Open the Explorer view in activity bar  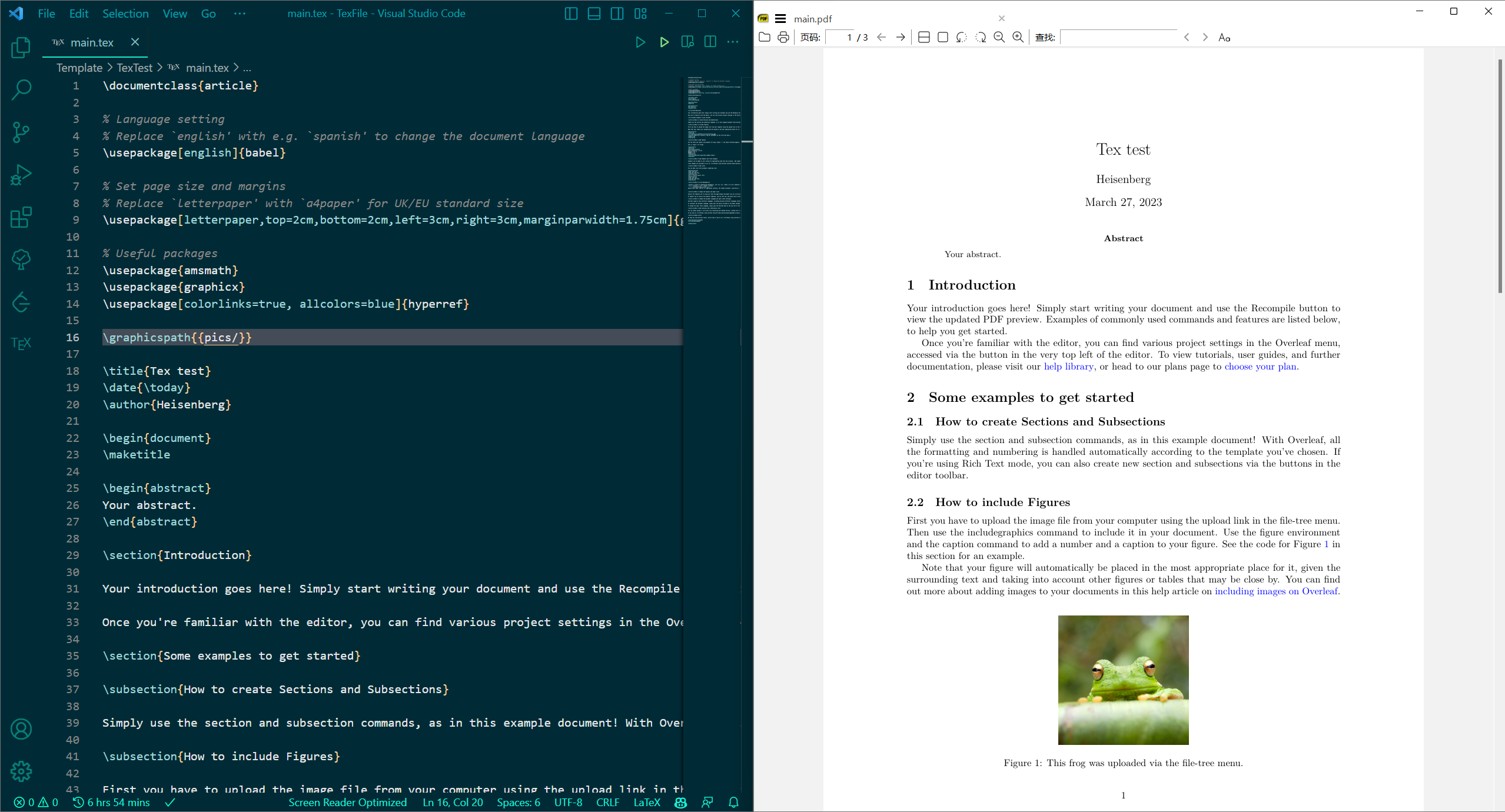tap(21, 48)
